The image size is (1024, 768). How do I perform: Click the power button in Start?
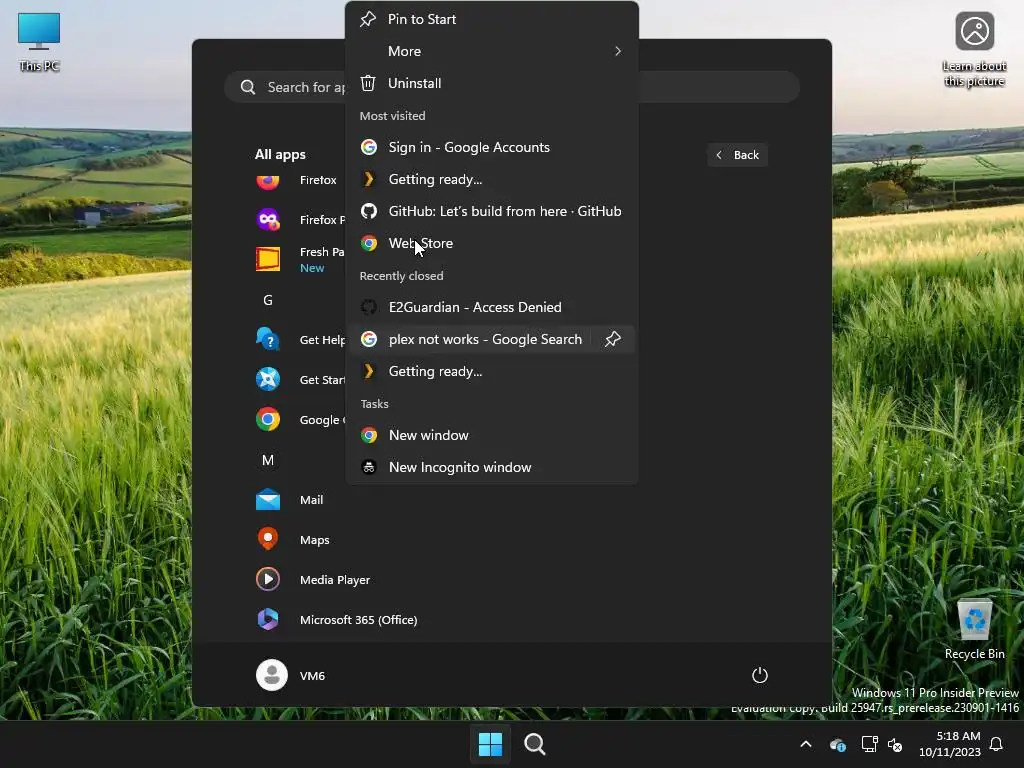[760, 675]
